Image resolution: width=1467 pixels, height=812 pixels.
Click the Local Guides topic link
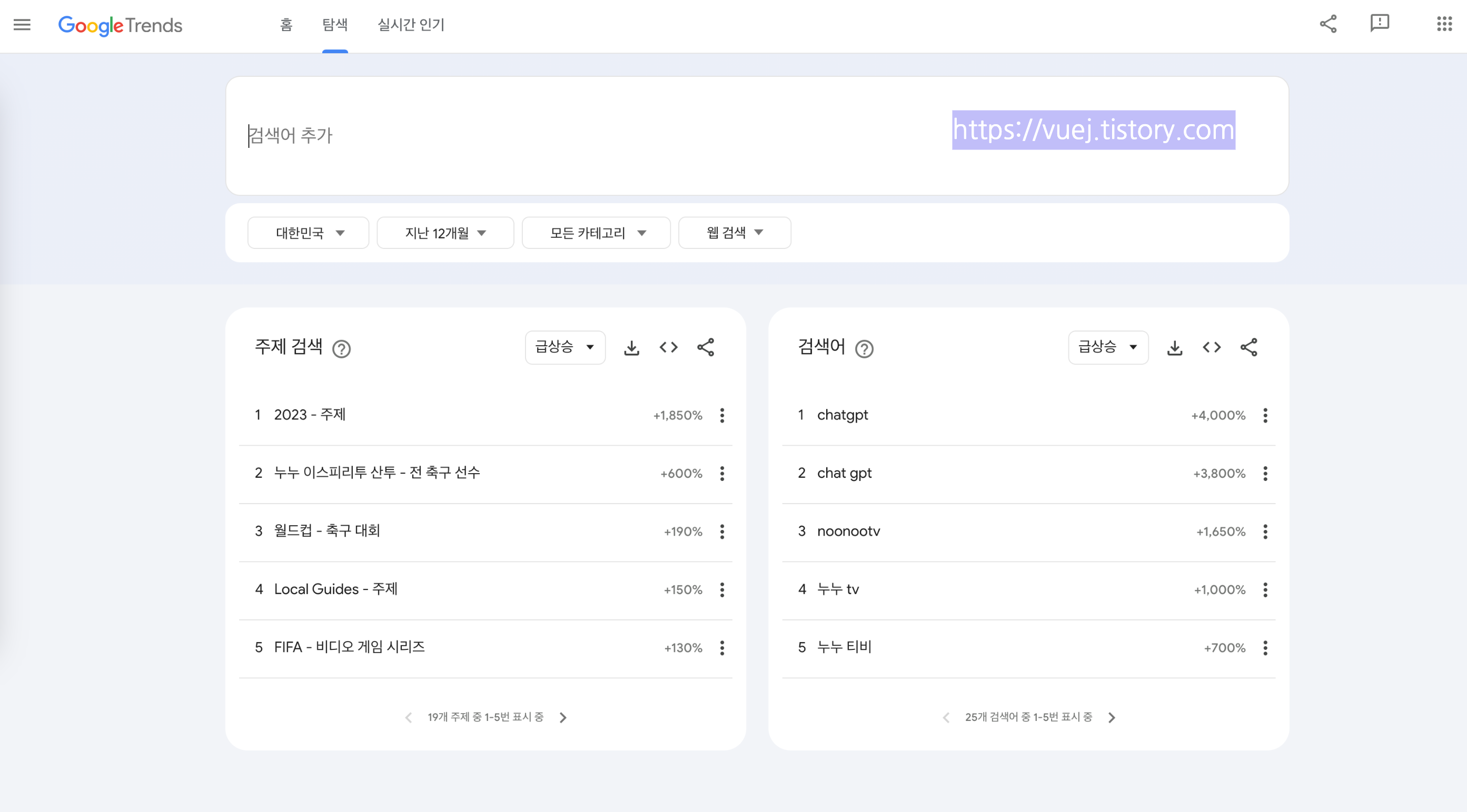click(335, 589)
